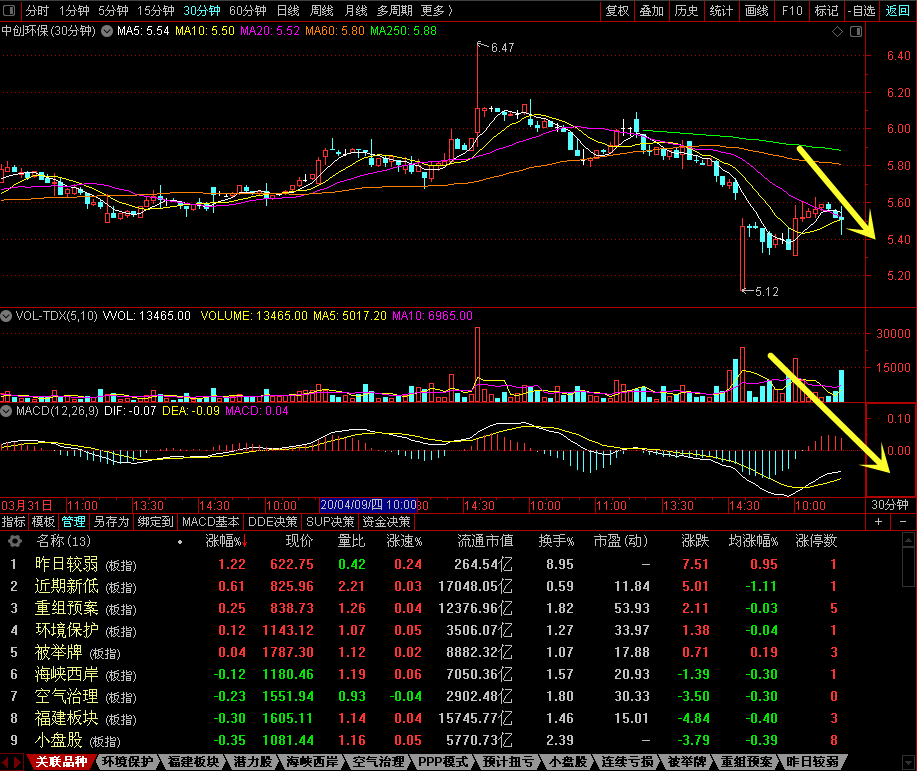Select DDE决策 indicator preset

tap(273, 521)
